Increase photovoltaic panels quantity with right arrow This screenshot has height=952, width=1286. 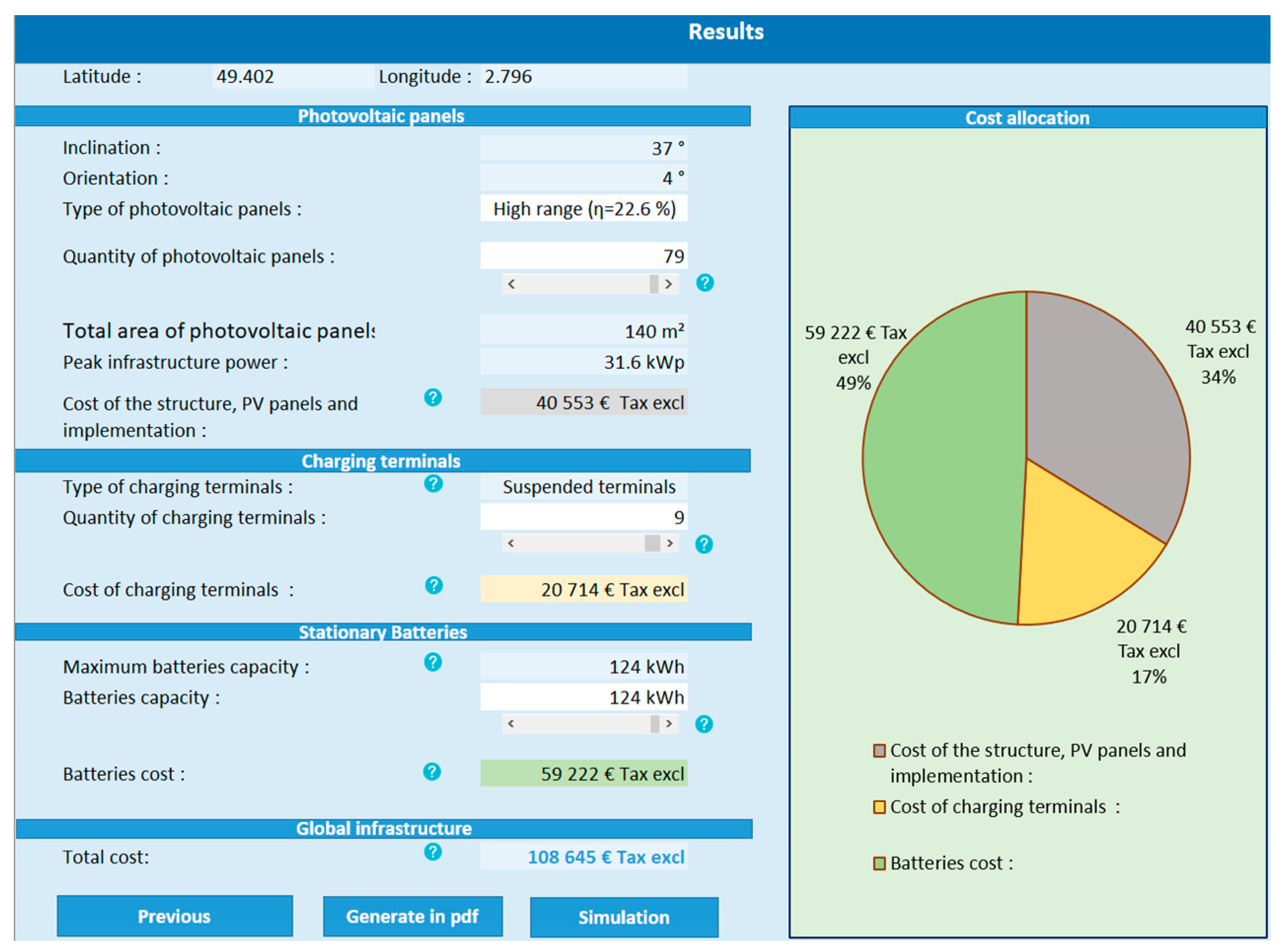[x=668, y=284]
